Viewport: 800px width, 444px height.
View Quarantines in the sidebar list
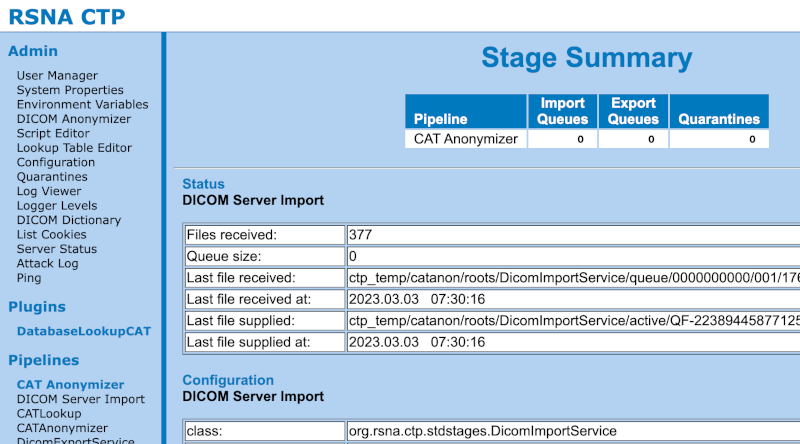tap(52, 177)
